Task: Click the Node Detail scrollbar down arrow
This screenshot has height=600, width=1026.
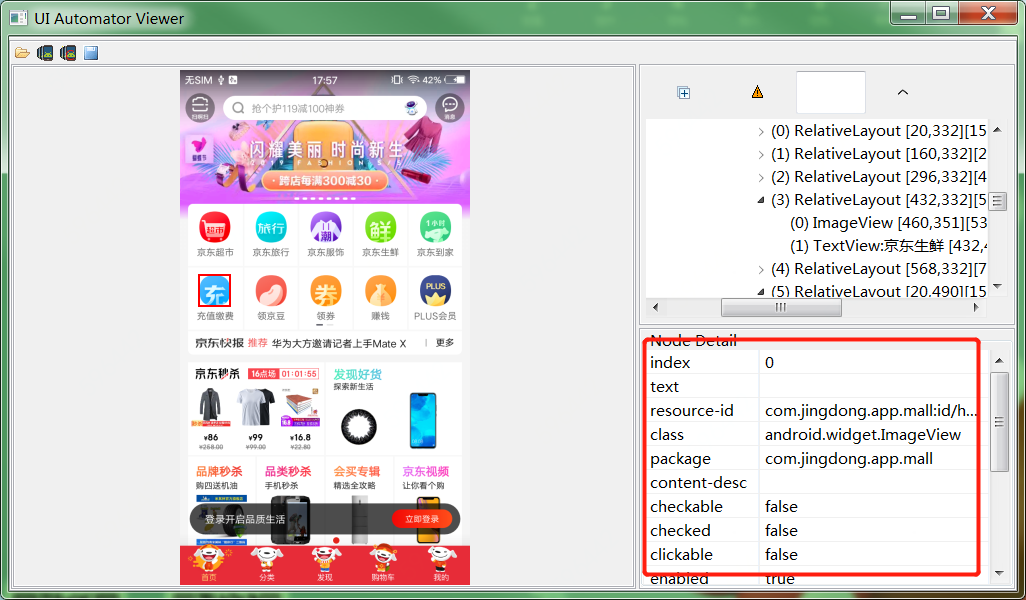Action: pyautogui.click(x=999, y=573)
